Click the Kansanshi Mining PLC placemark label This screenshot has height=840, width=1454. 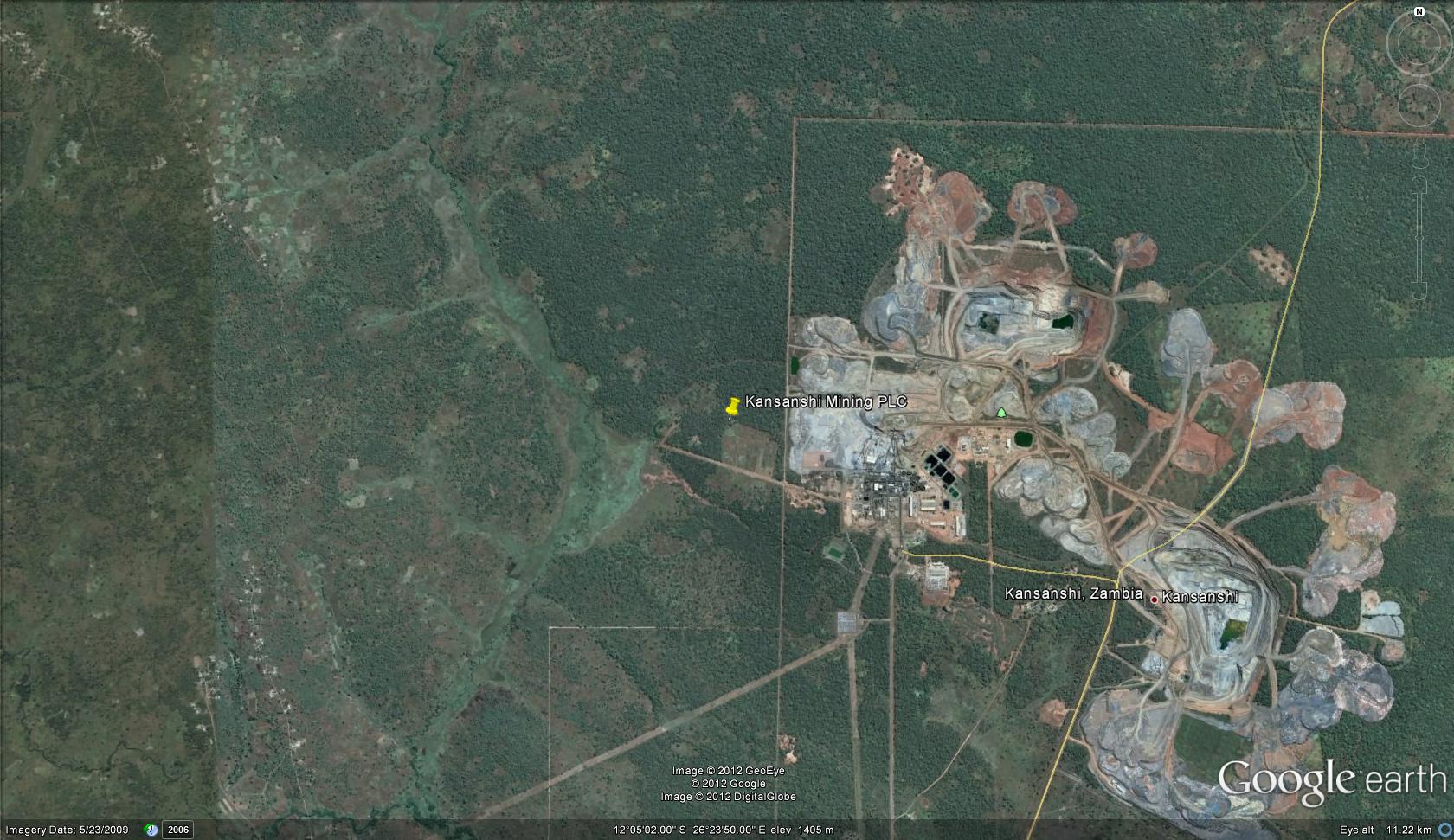[826, 401]
